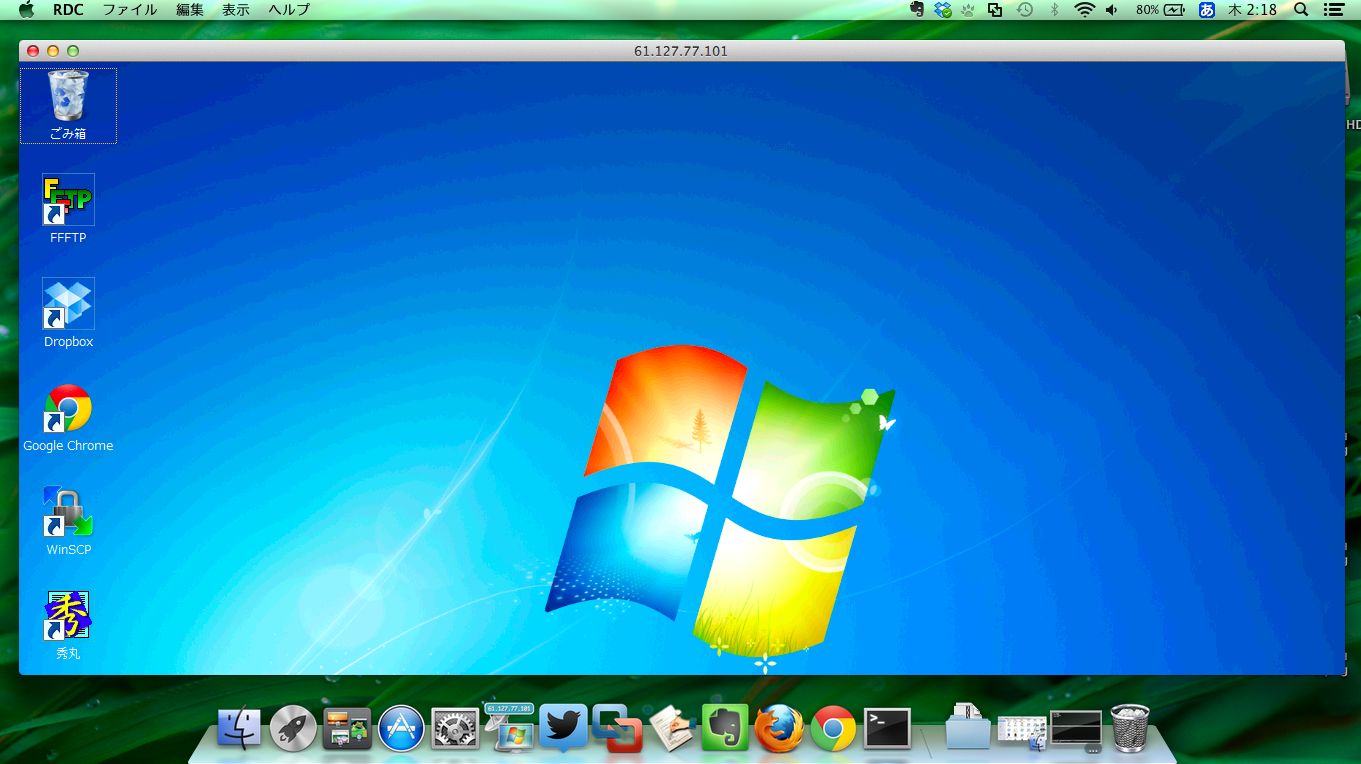Open the 編集 menu
1361x764 pixels.
(x=190, y=10)
